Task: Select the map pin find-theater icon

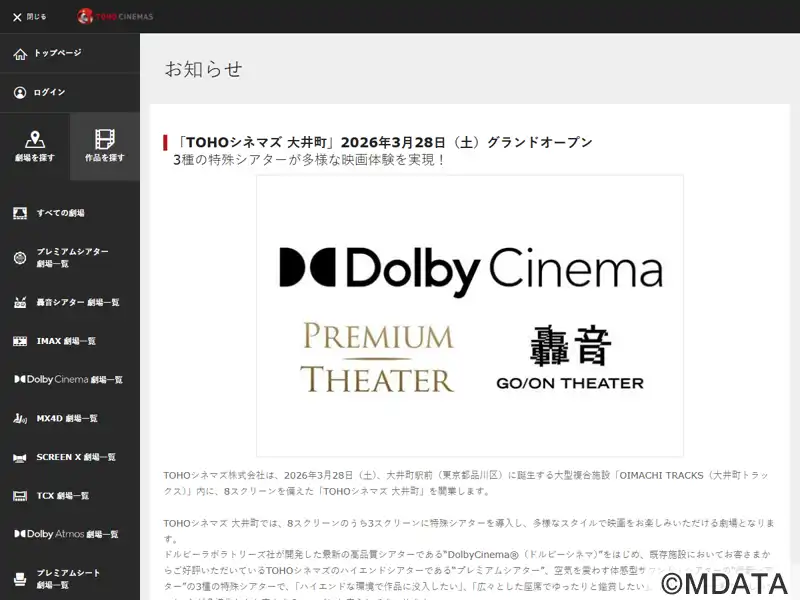Action: tap(35, 139)
